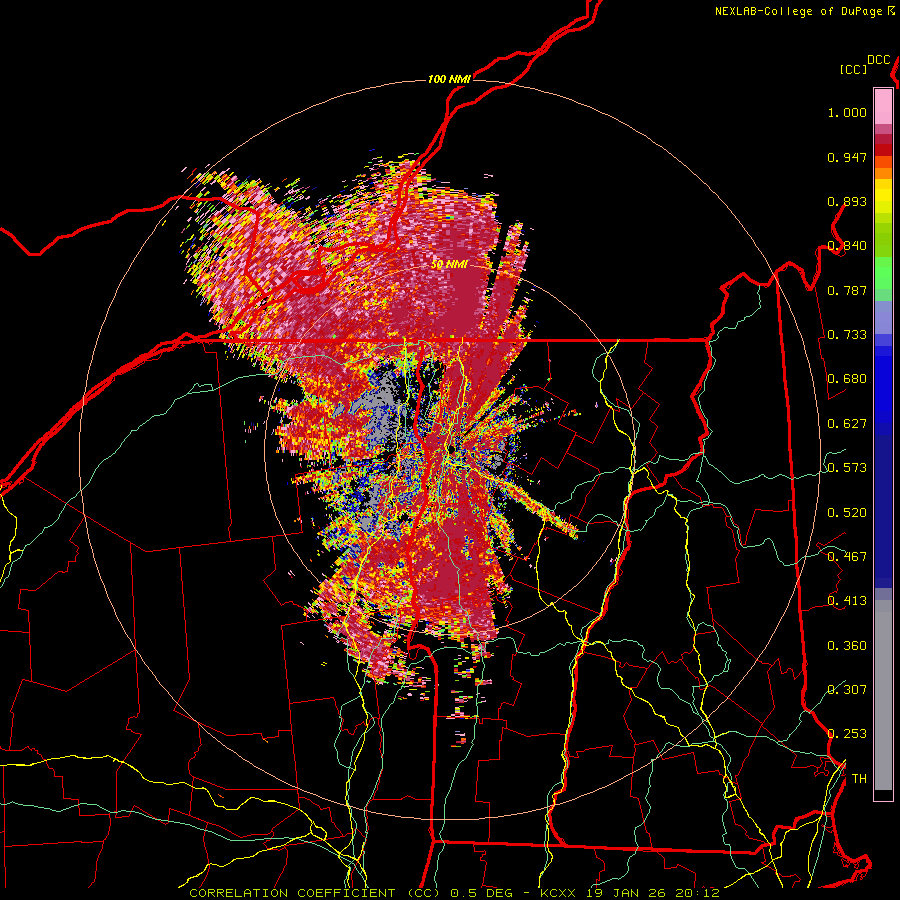900x900 pixels.
Task: Select the 0.627 scale value
Action: tap(847, 424)
